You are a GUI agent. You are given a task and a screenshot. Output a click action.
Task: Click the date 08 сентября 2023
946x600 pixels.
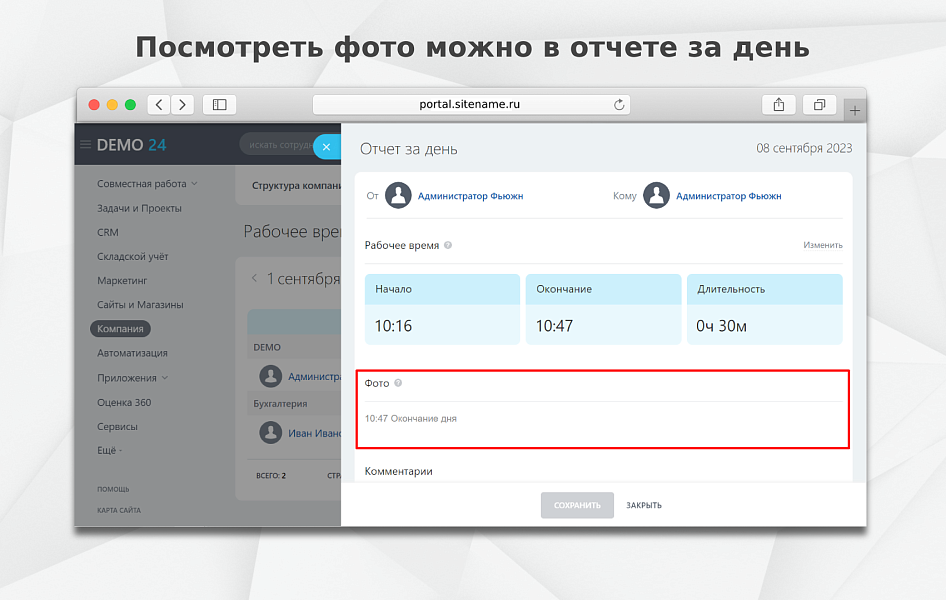pyautogui.click(x=804, y=148)
